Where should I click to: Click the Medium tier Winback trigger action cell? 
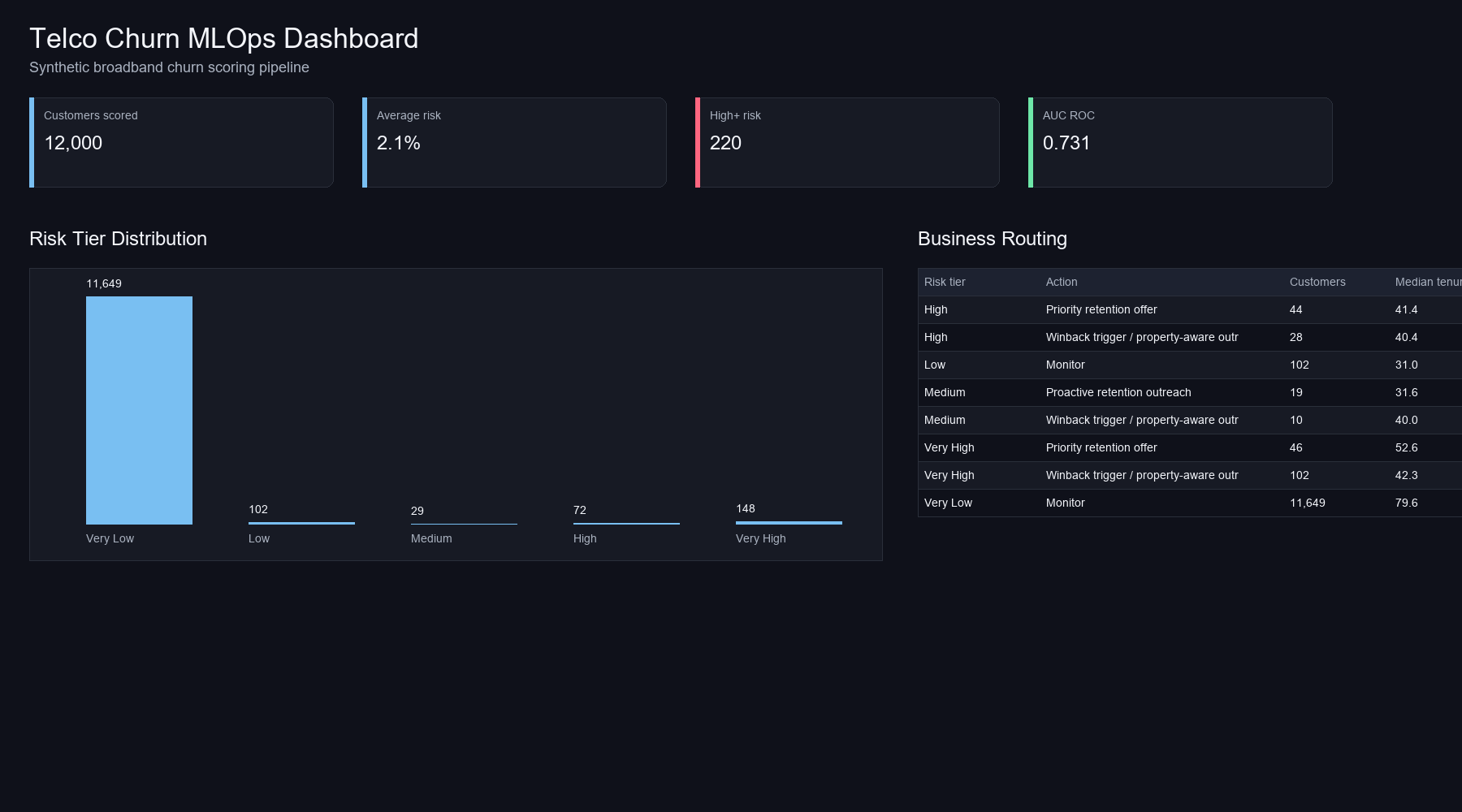pos(1142,420)
